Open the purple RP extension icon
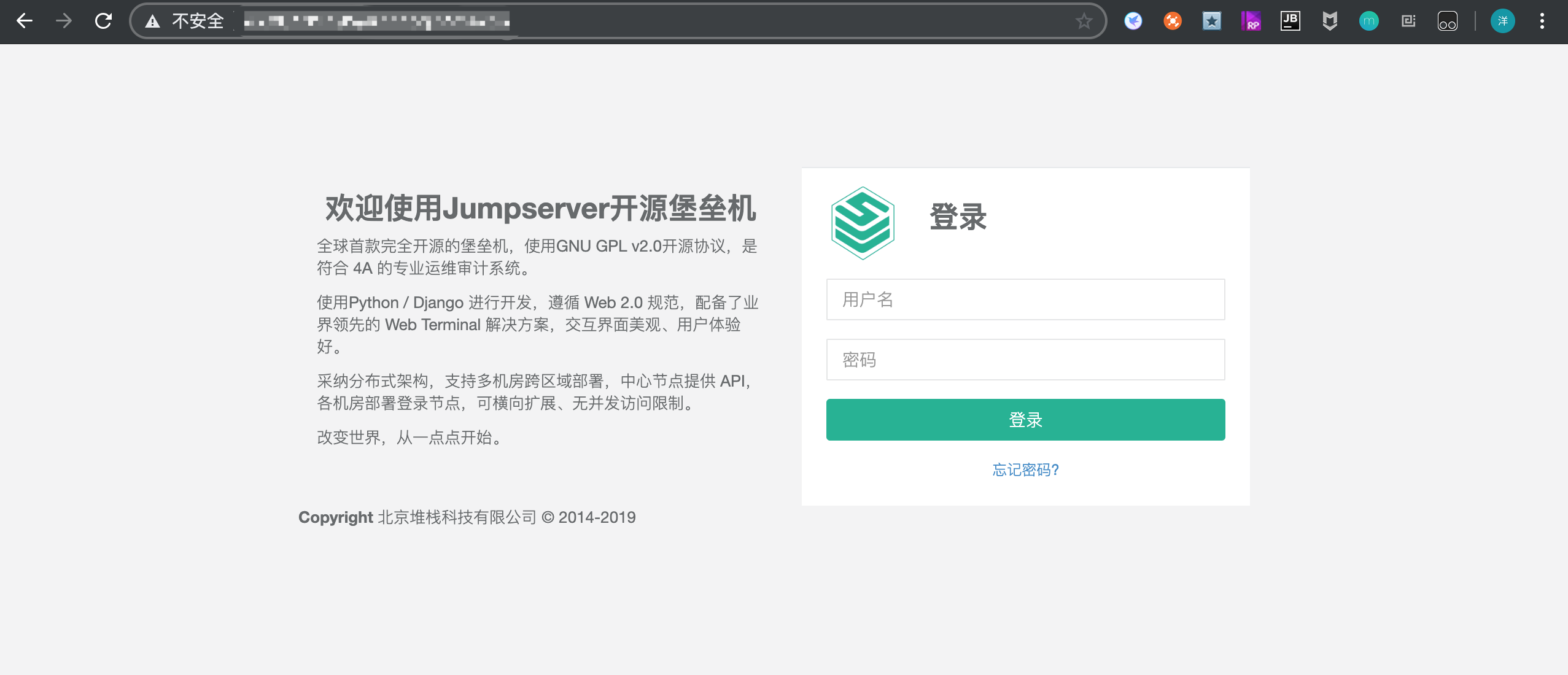Image resolution: width=1568 pixels, height=675 pixels. [1251, 21]
